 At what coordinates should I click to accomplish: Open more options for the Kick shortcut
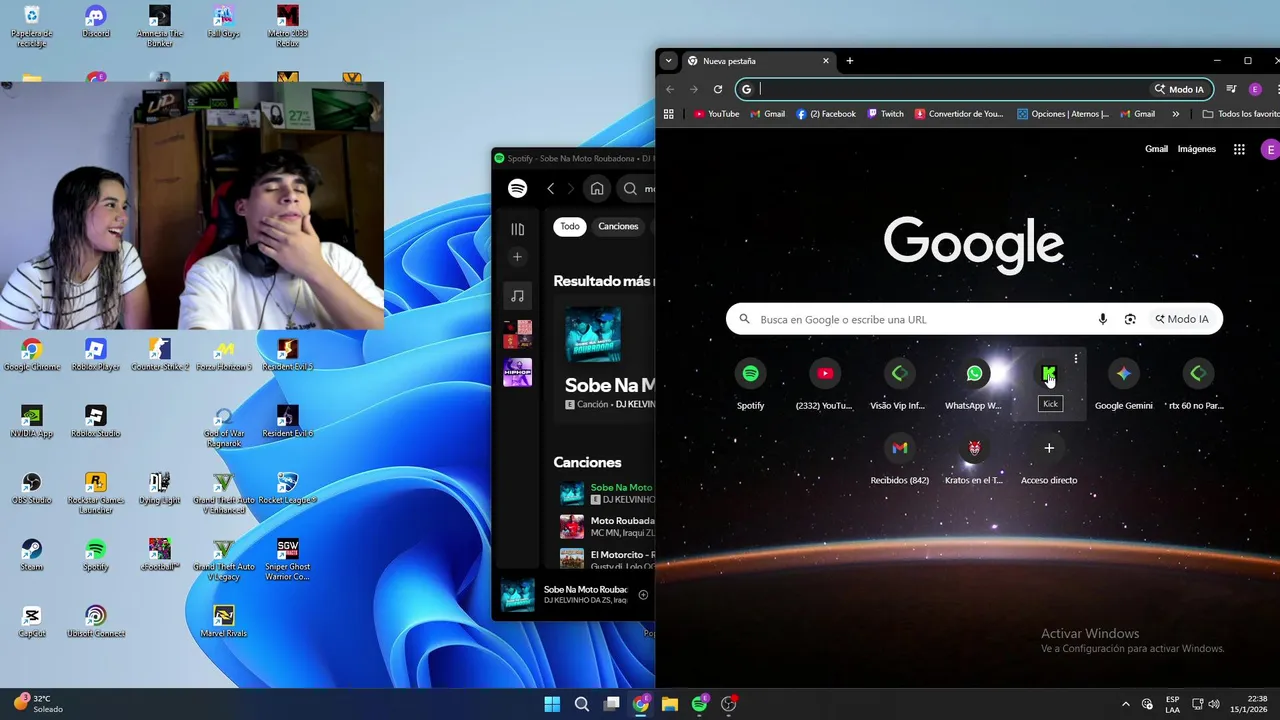(x=1076, y=358)
